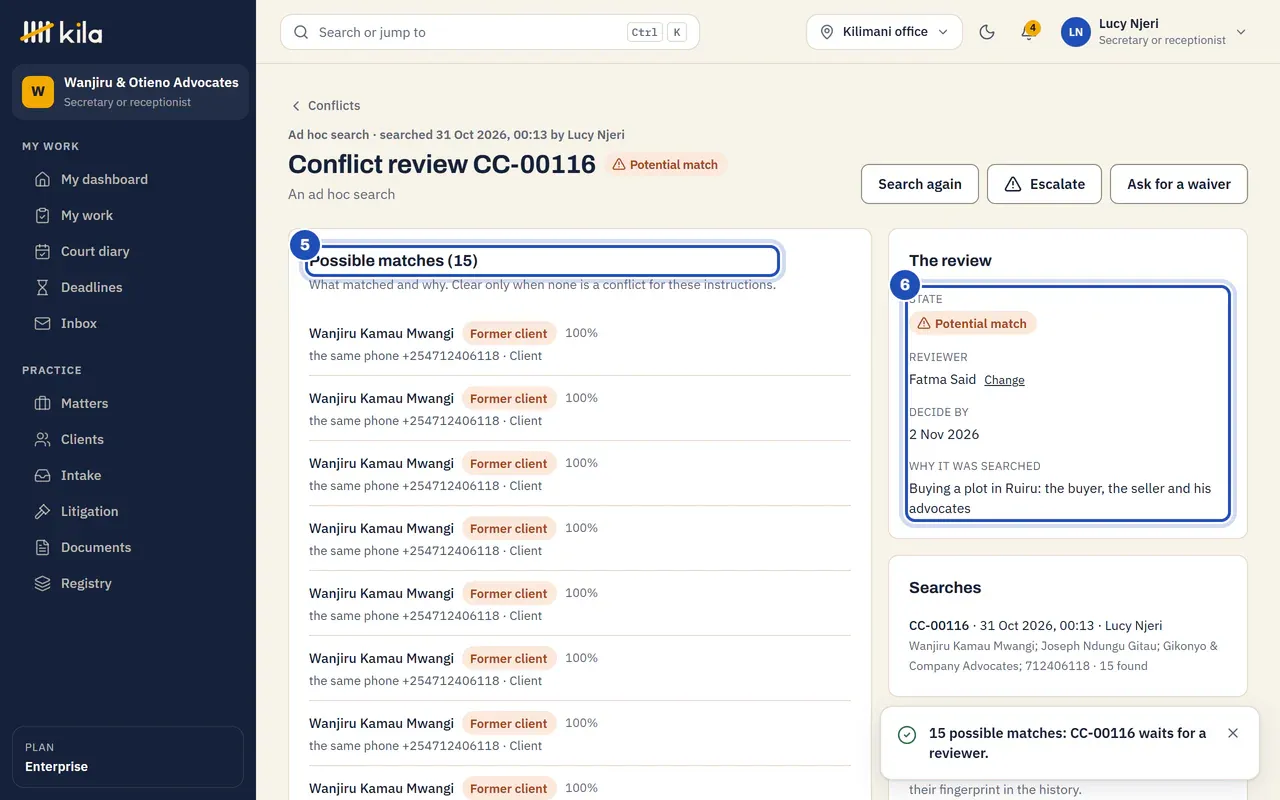Viewport: 1280px width, 800px height.
Task: Go back to Conflicts
Action: click(x=325, y=105)
